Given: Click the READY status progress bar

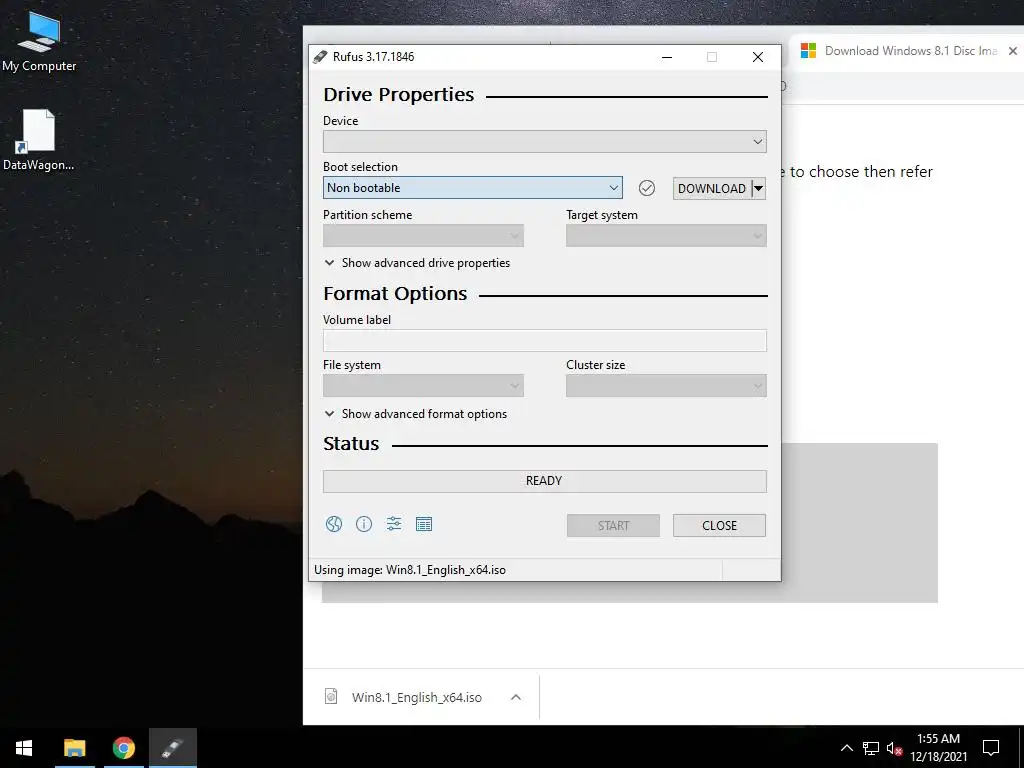Looking at the screenshot, I should coord(545,481).
